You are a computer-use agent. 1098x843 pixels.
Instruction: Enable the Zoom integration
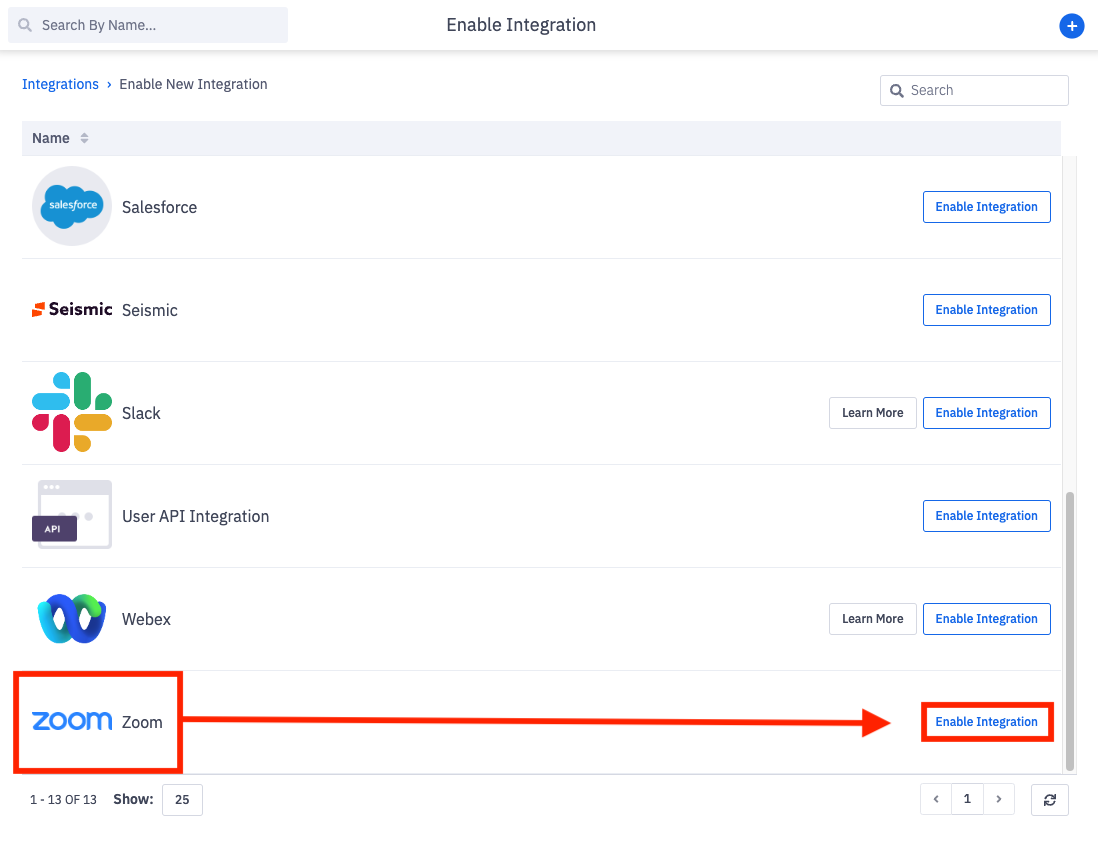(986, 721)
